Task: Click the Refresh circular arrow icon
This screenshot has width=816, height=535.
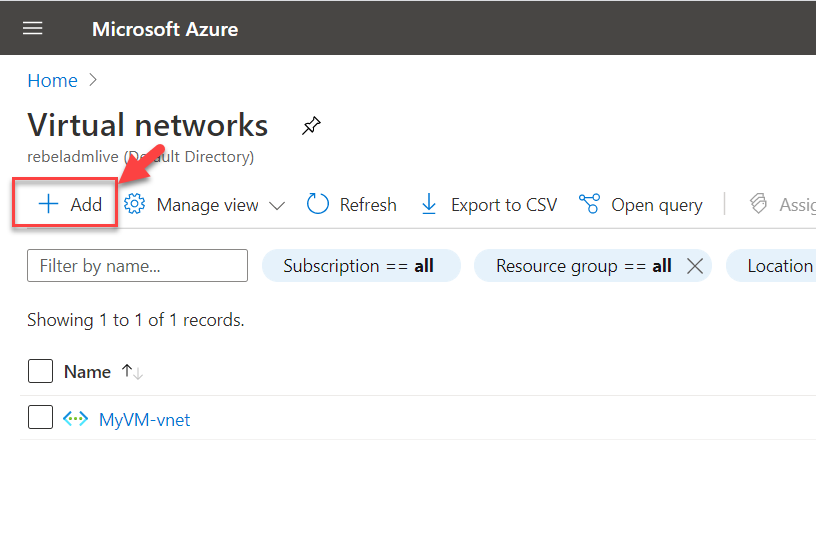Action: 317,204
